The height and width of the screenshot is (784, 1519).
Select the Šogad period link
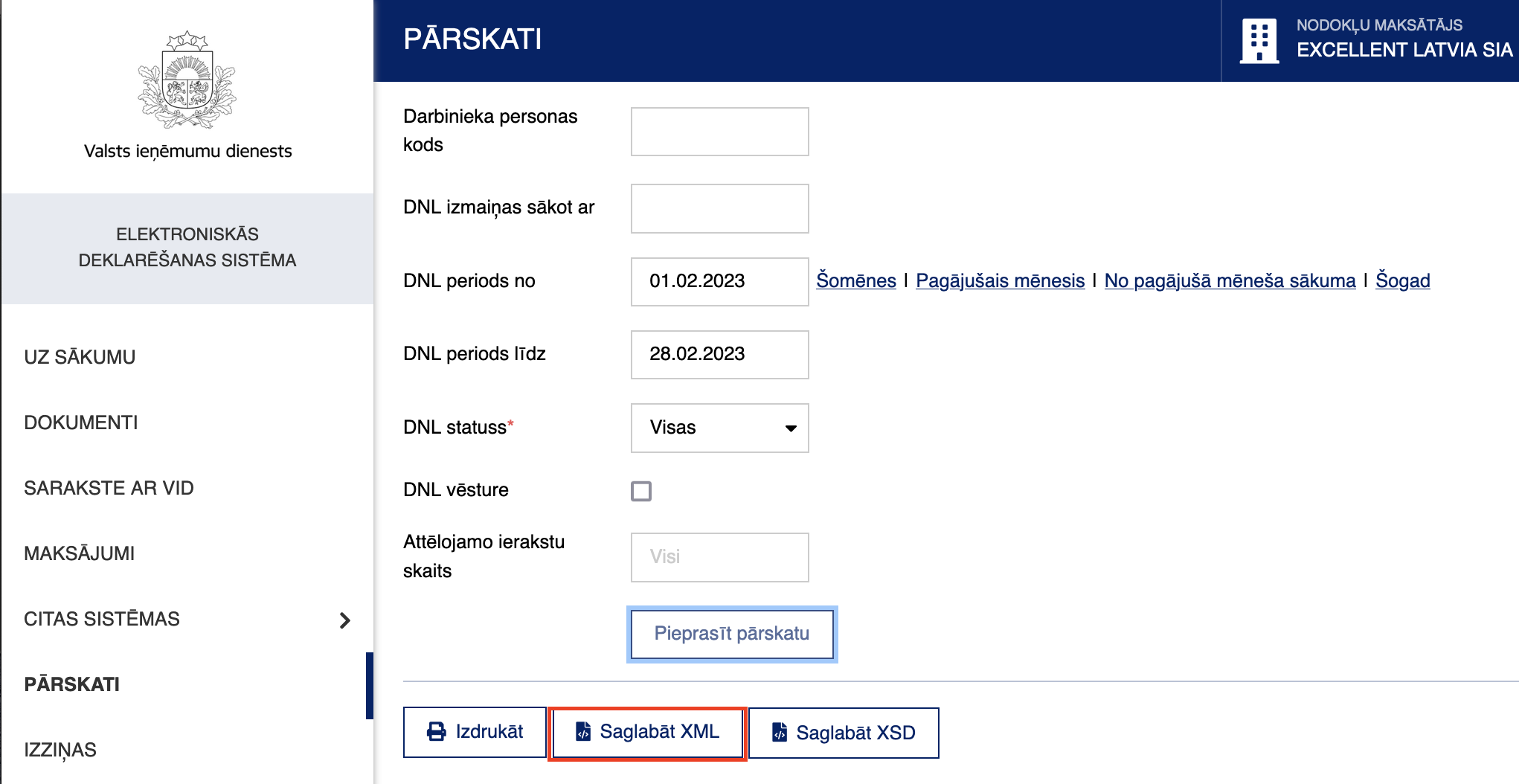pyautogui.click(x=1402, y=280)
